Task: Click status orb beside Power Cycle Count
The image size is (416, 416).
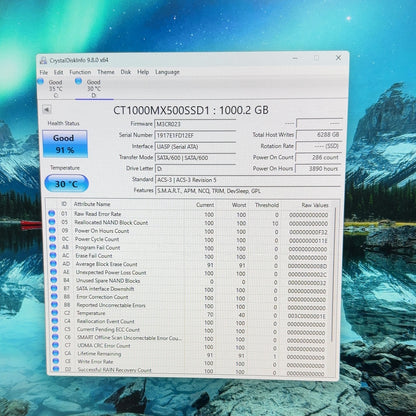Action: pos(52,238)
